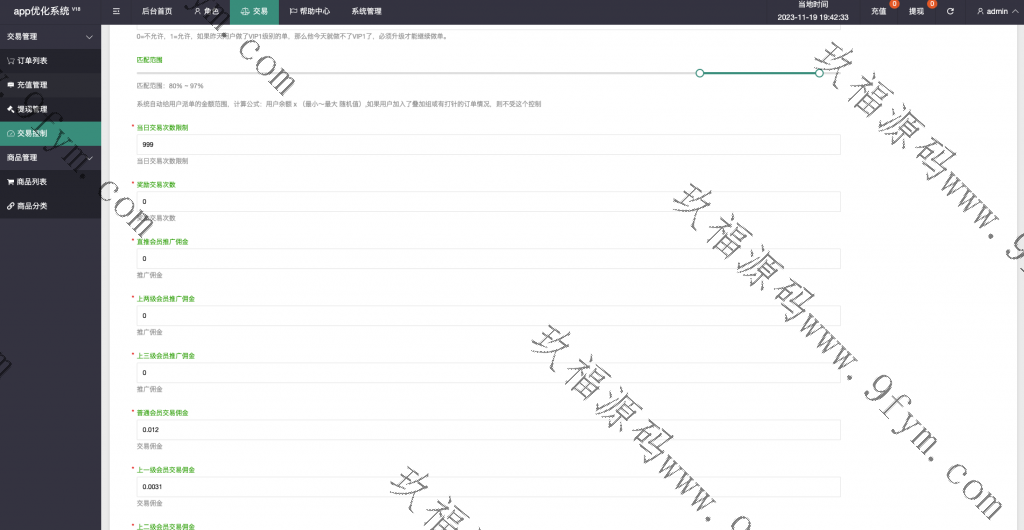Open 商品列表 with the shopping cart icon
The image size is (1024, 530).
click(x=32, y=182)
